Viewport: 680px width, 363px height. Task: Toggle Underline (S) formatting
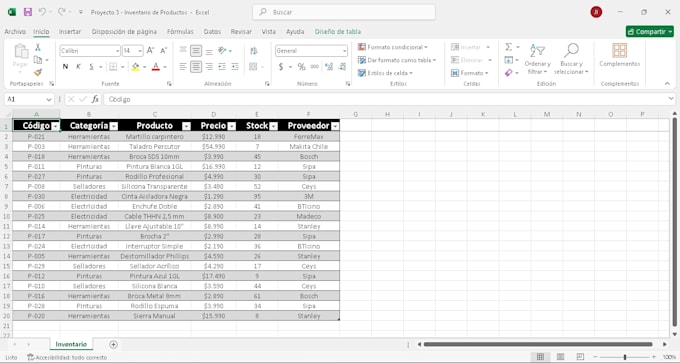[92, 67]
